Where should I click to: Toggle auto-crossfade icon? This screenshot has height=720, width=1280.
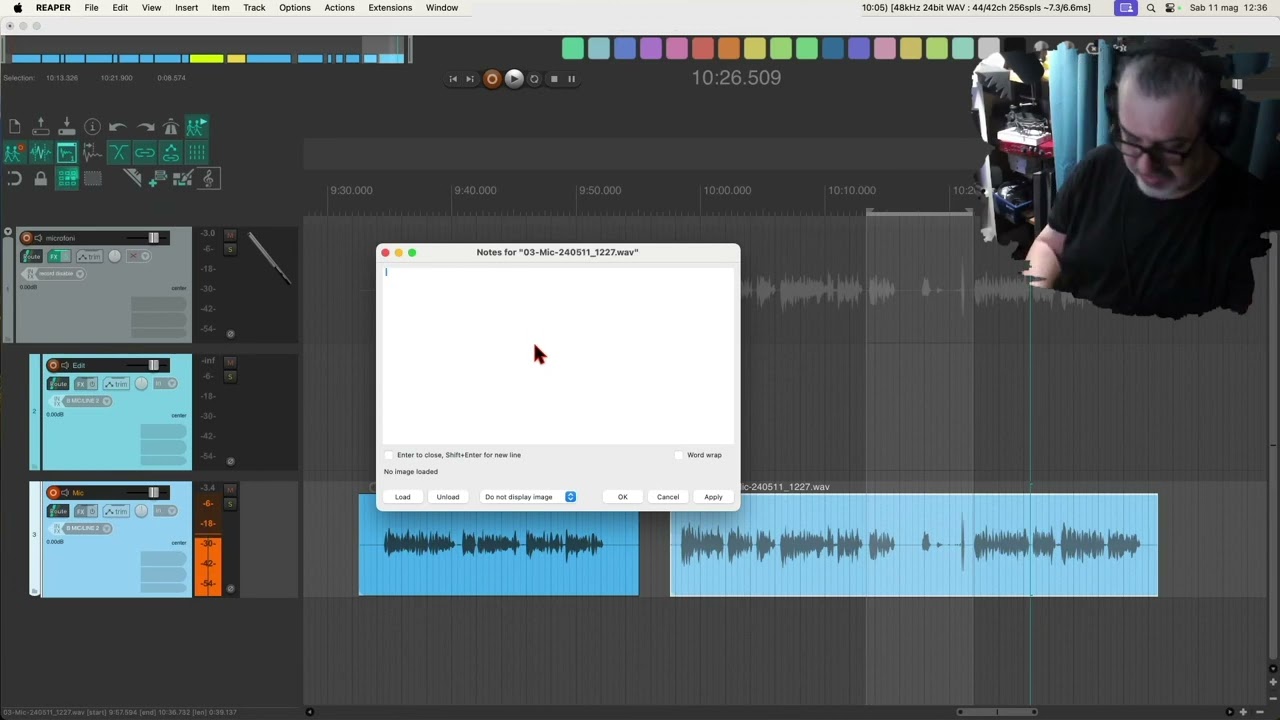tap(118, 152)
